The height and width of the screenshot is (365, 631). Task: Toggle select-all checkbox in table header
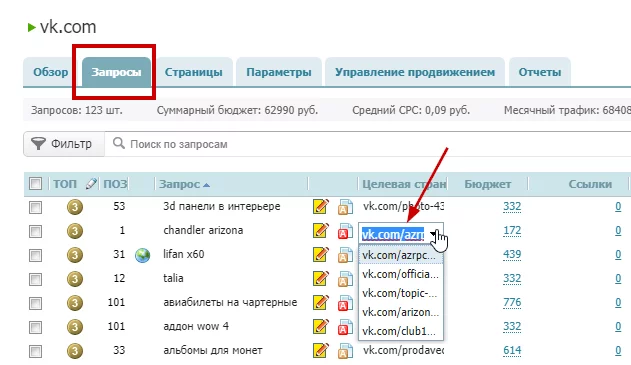tap(35, 184)
